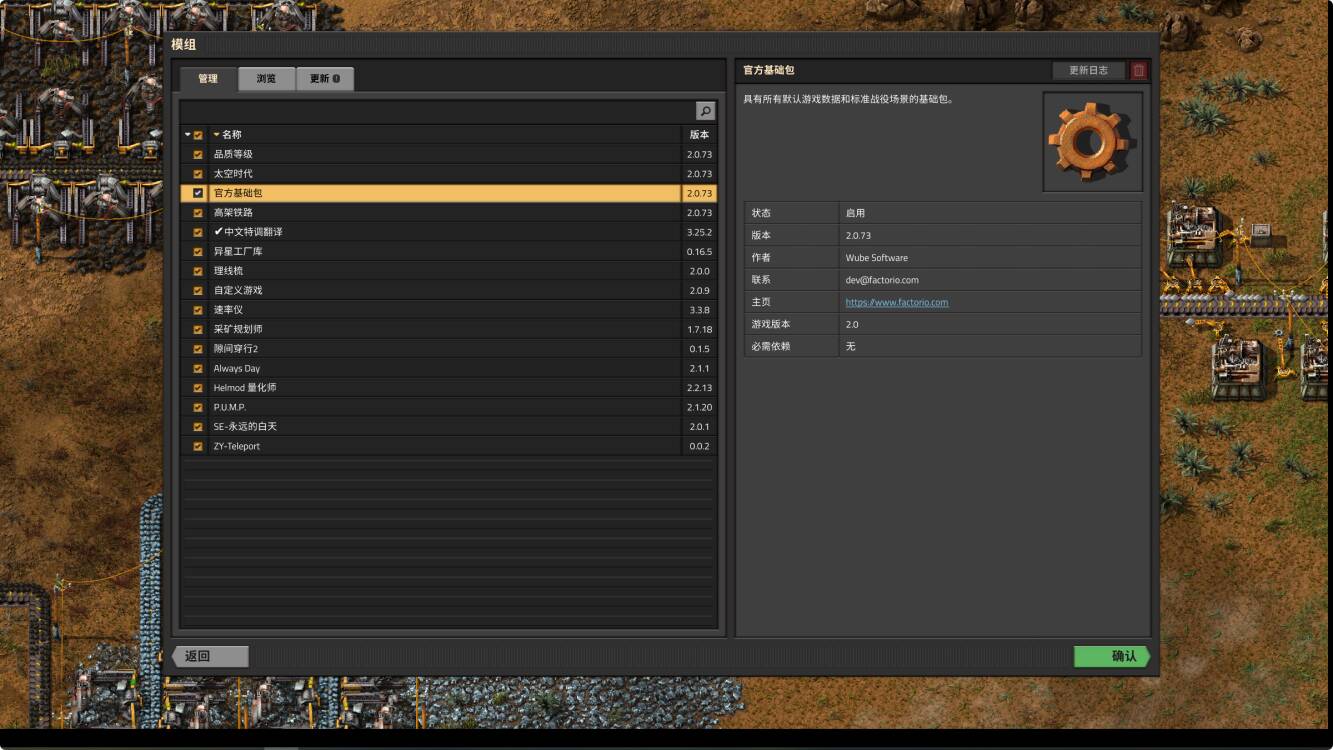Image resolution: width=1333 pixels, height=750 pixels.
Task: Go back using 返回 button
Action: (x=210, y=656)
